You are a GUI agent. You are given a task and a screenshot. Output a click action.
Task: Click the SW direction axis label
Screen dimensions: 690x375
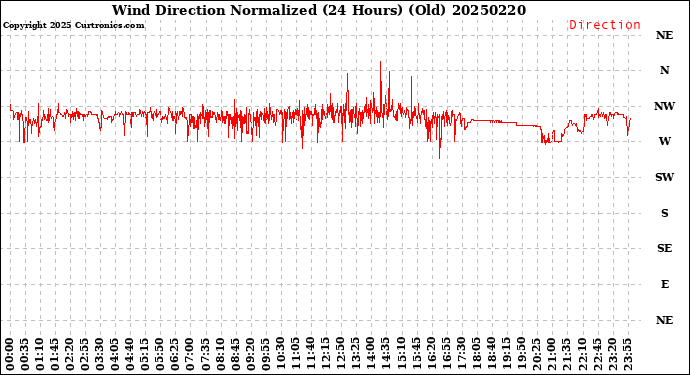(664, 177)
